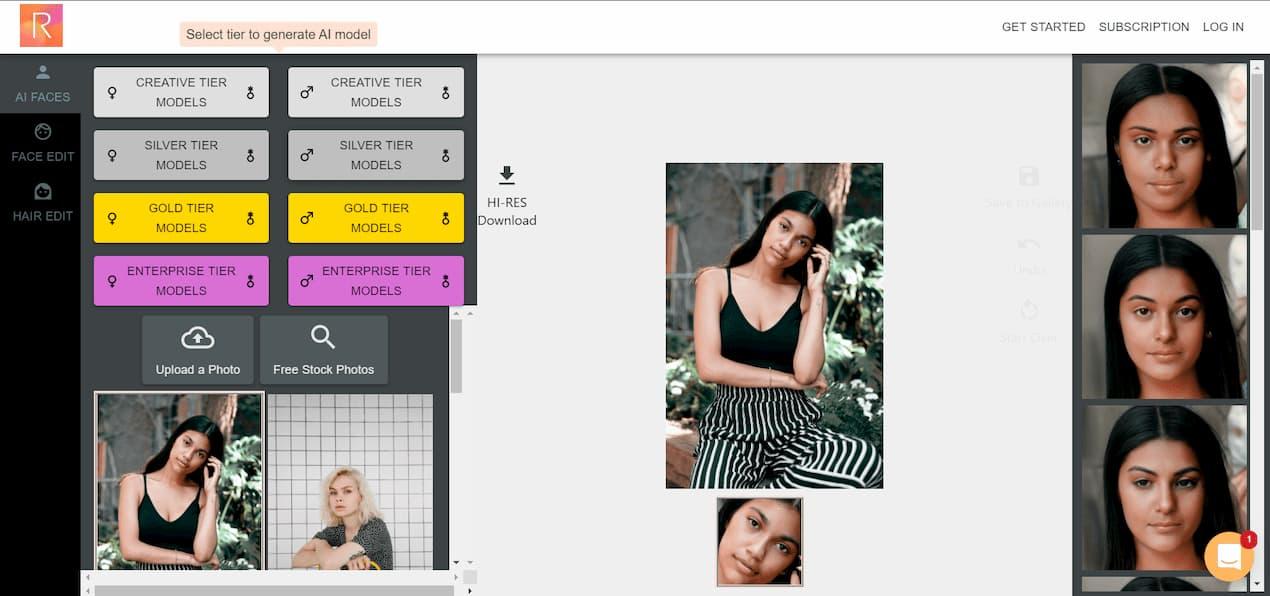
Task: Click the cropped face preview thumbnail
Action: pyautogui.click(x=760, y=542)
